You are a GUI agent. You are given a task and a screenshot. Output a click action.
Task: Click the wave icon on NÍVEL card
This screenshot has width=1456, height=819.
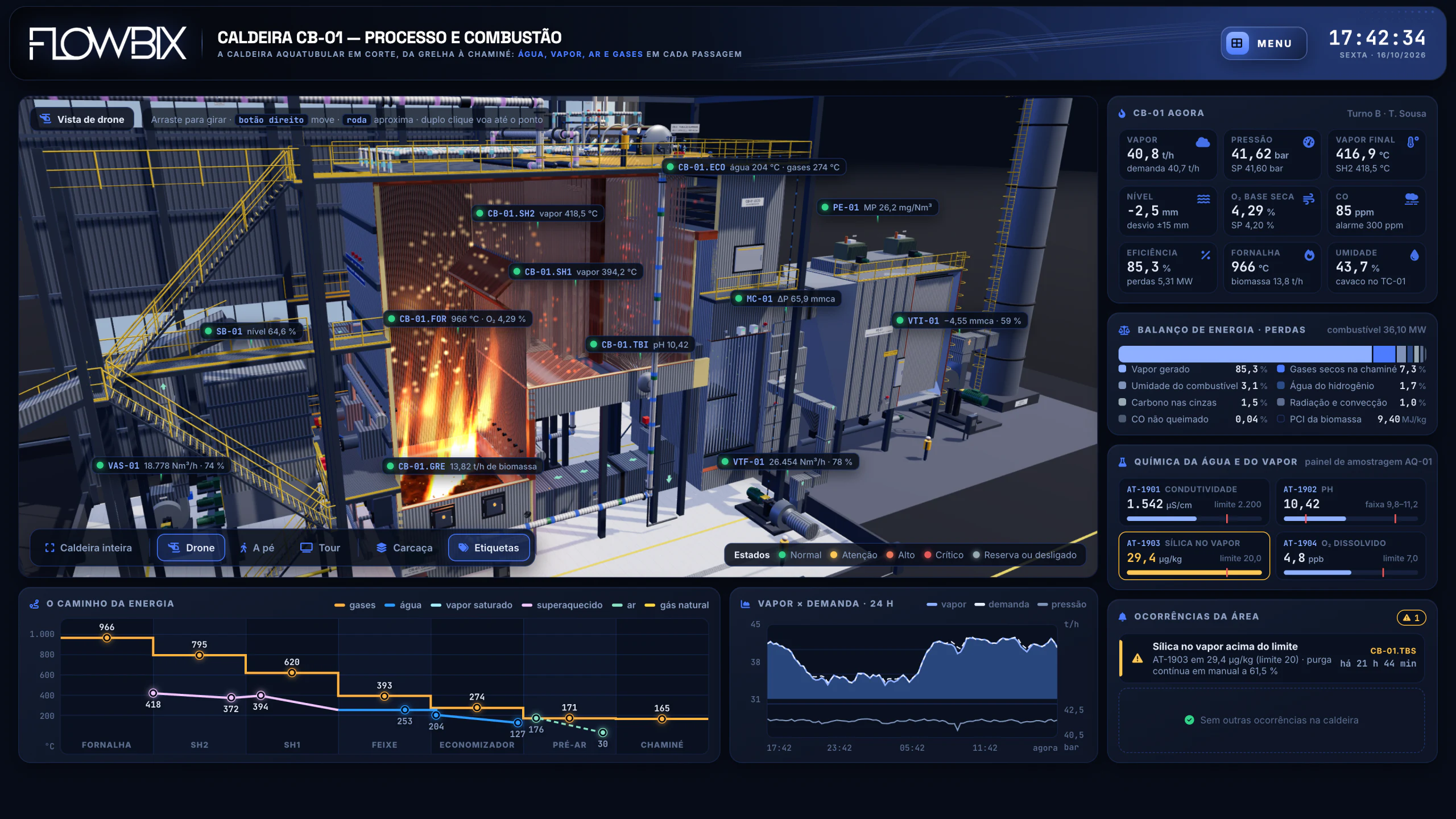(x=1203, y=199)
